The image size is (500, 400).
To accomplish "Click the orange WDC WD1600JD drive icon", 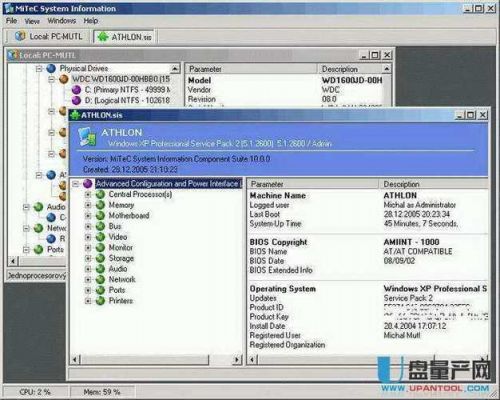I will [x=64, y=79].
